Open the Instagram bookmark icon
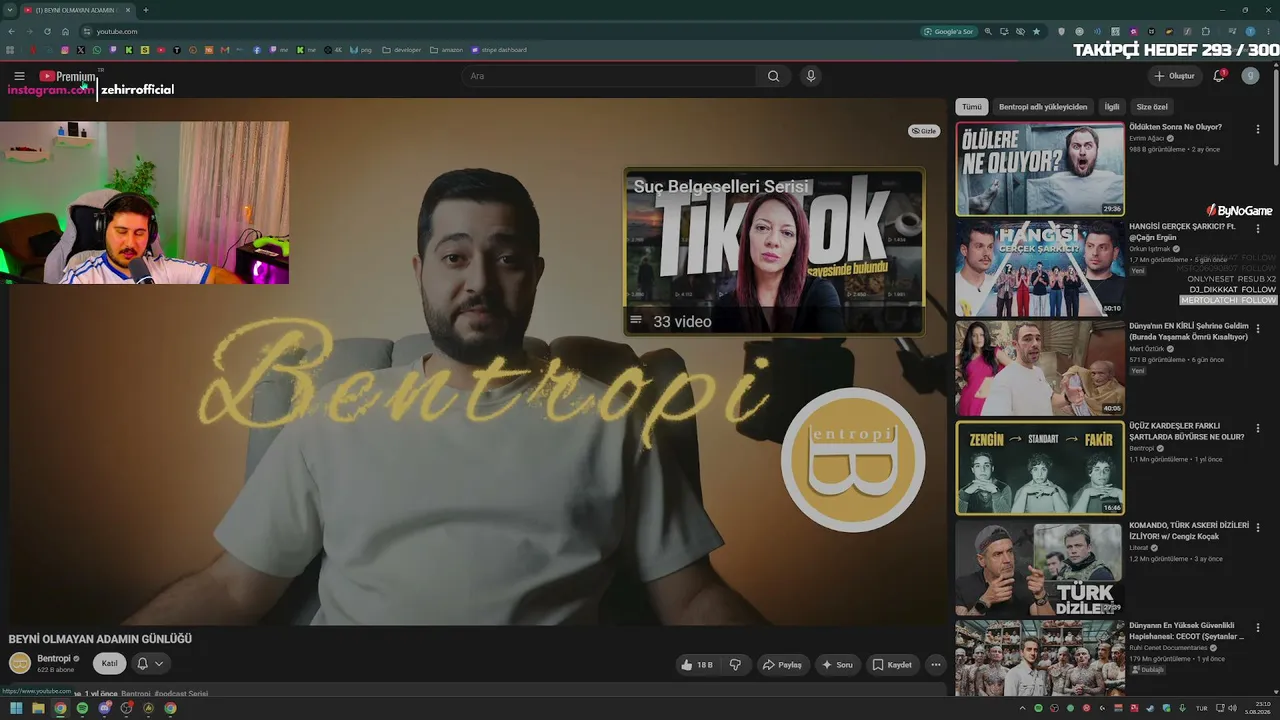The width and height of the screenshot is (1280, 720). pos(65,50)
